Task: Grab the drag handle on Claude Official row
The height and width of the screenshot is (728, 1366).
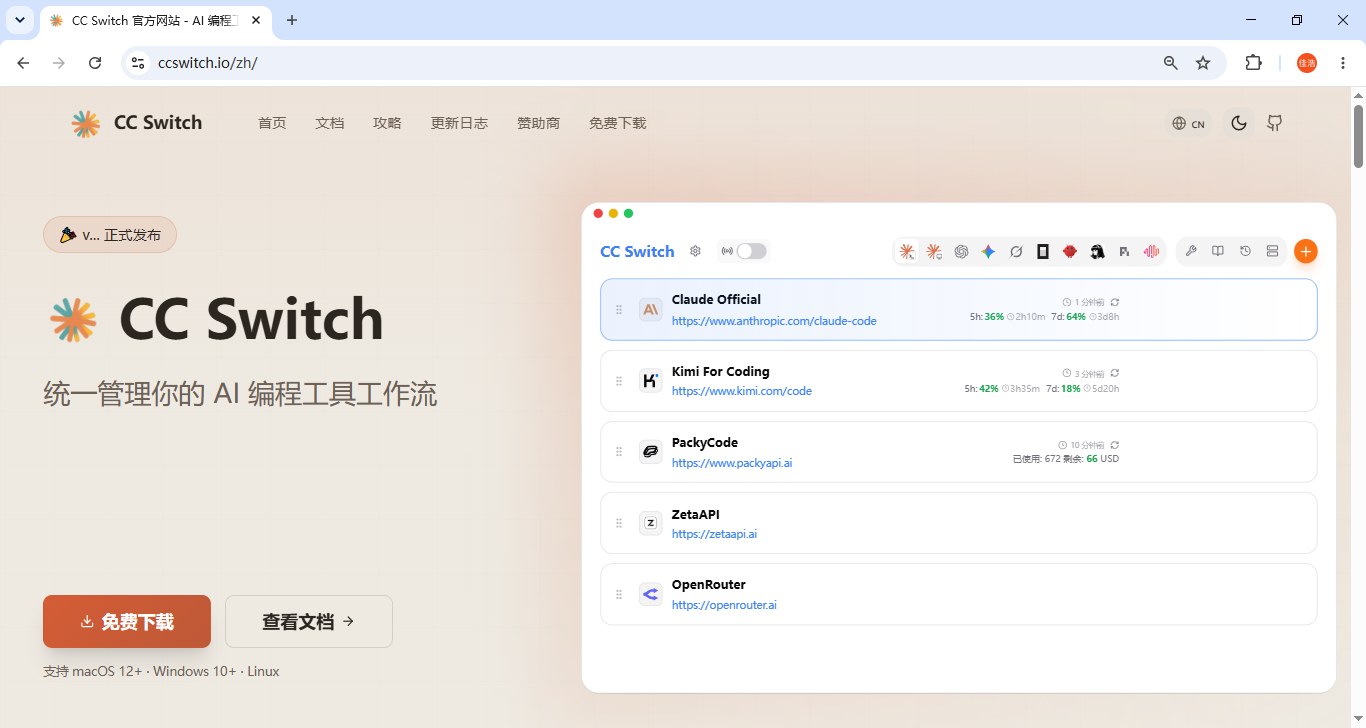Action: coord(619,309)
